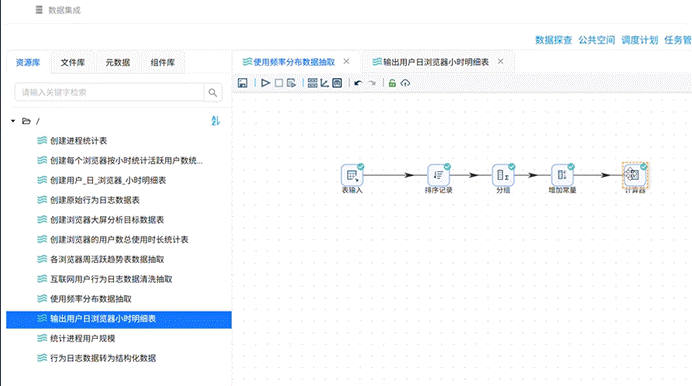
Task: Click the search magnifier icon
Action: pyautogui.click(x=213, y=93)
